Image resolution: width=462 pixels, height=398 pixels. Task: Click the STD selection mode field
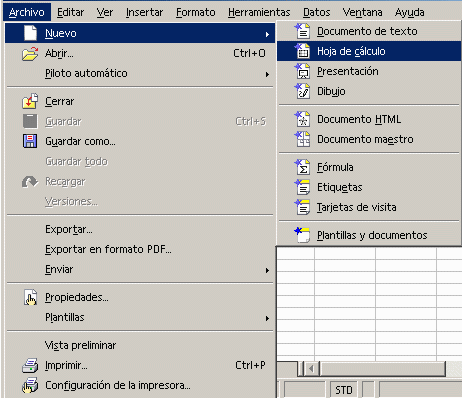coord(344,390)
